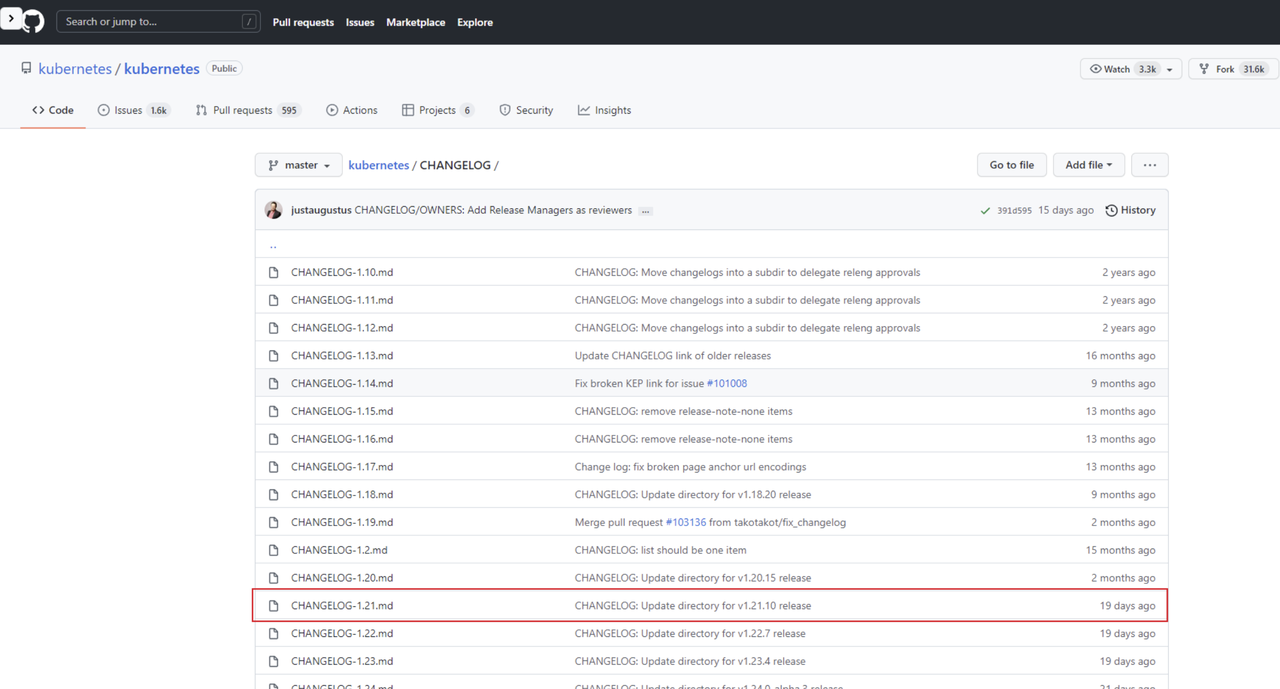1280x689 pixels.
Task: Click the expand arrow panel at top-left corner
Action: coord(11,18)
